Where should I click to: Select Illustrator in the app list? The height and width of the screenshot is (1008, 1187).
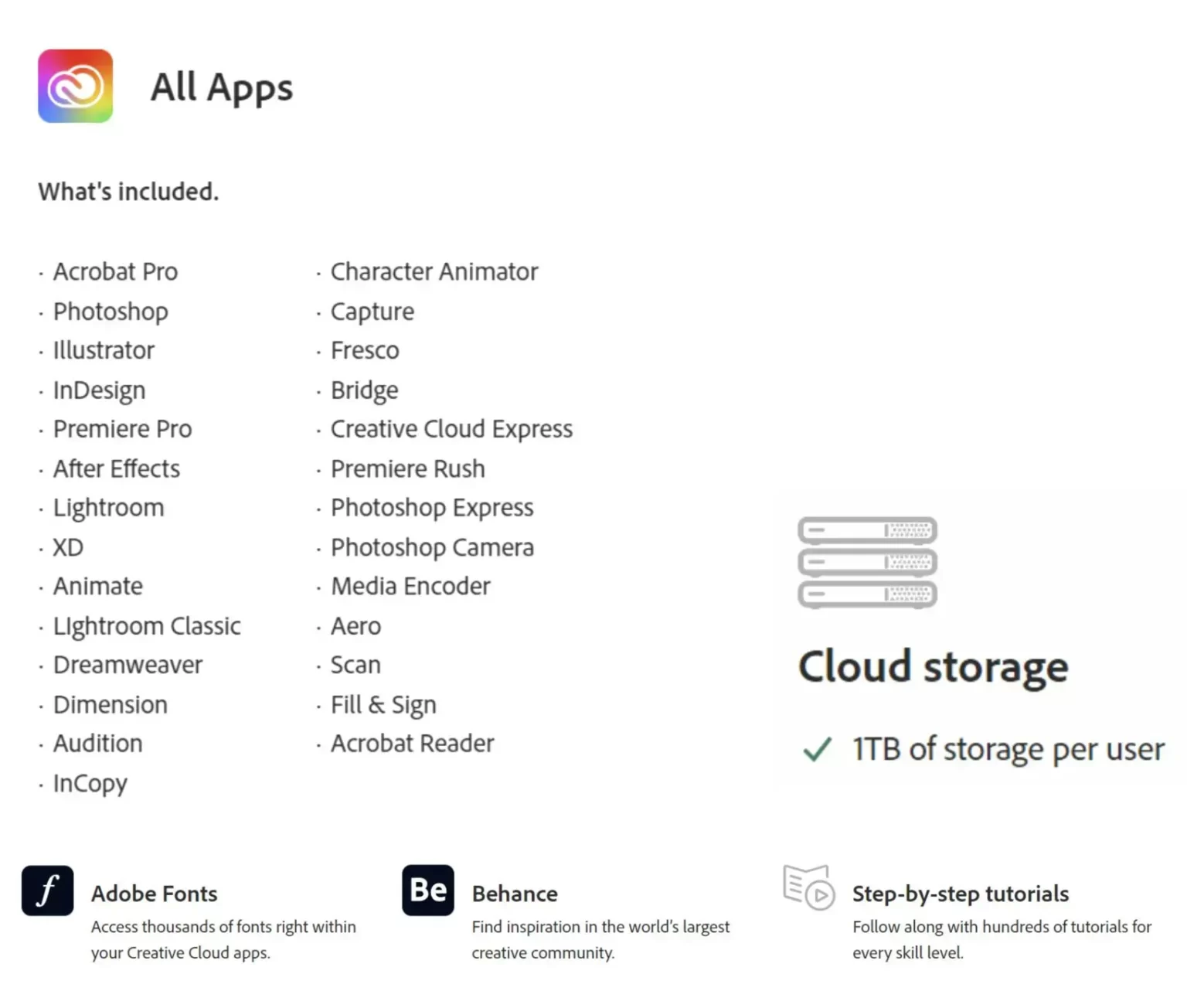point(104,351)
